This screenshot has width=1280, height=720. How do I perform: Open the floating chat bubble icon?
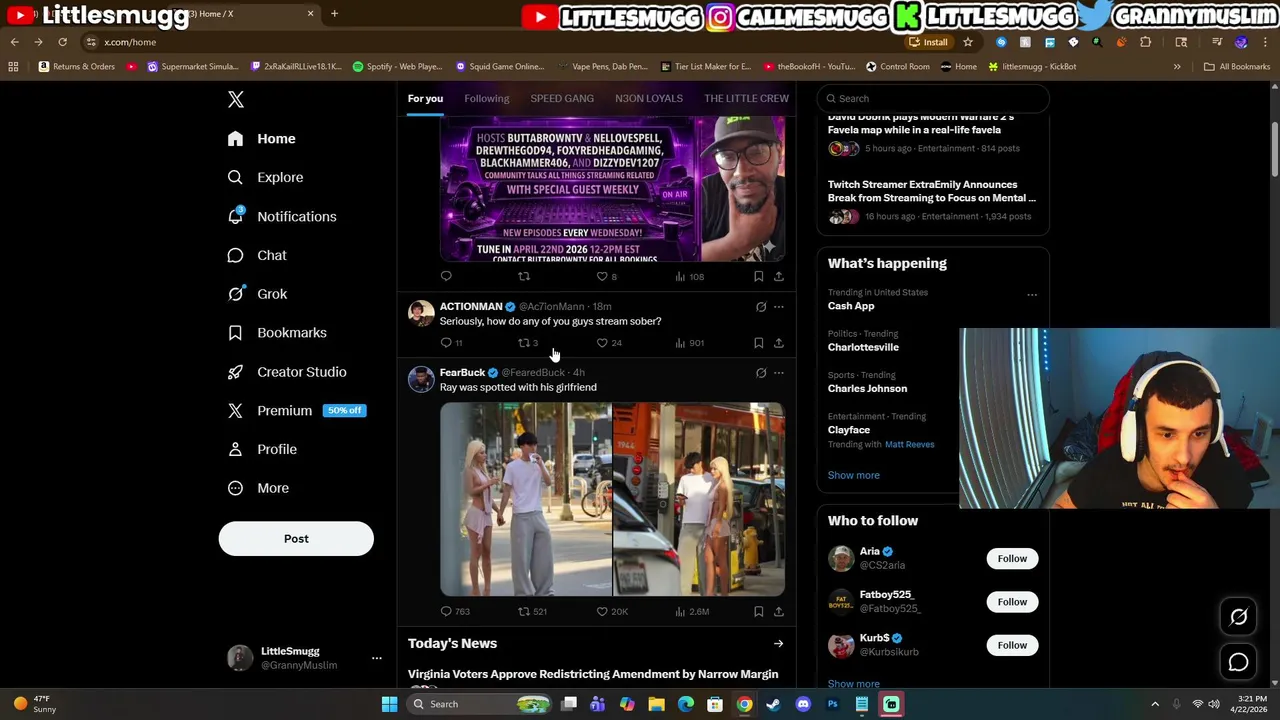tap(1238, 662)
